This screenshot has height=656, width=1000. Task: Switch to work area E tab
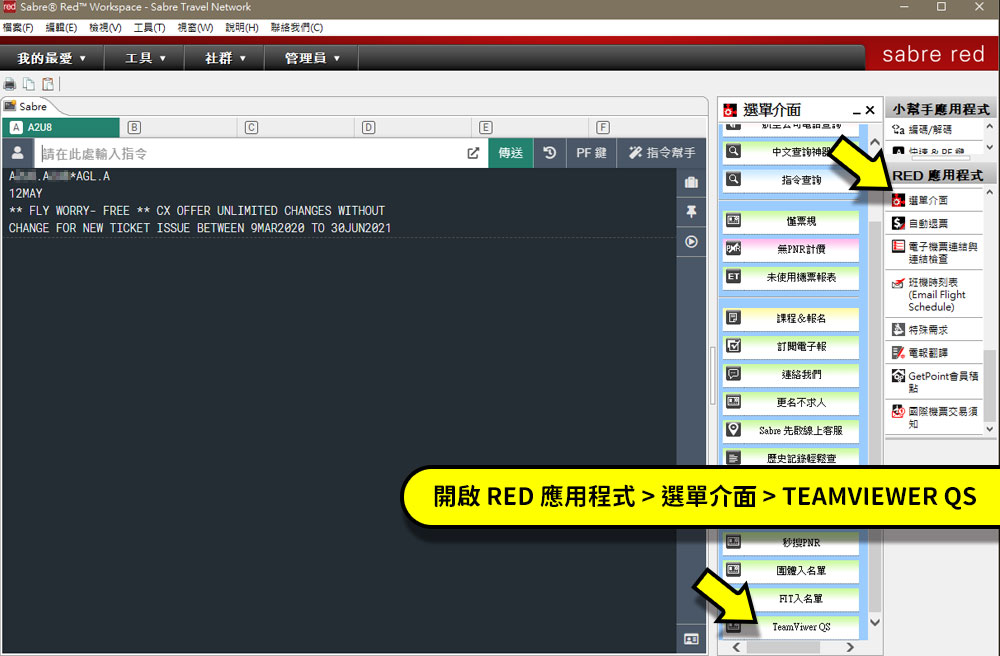[x=531, y=128]
